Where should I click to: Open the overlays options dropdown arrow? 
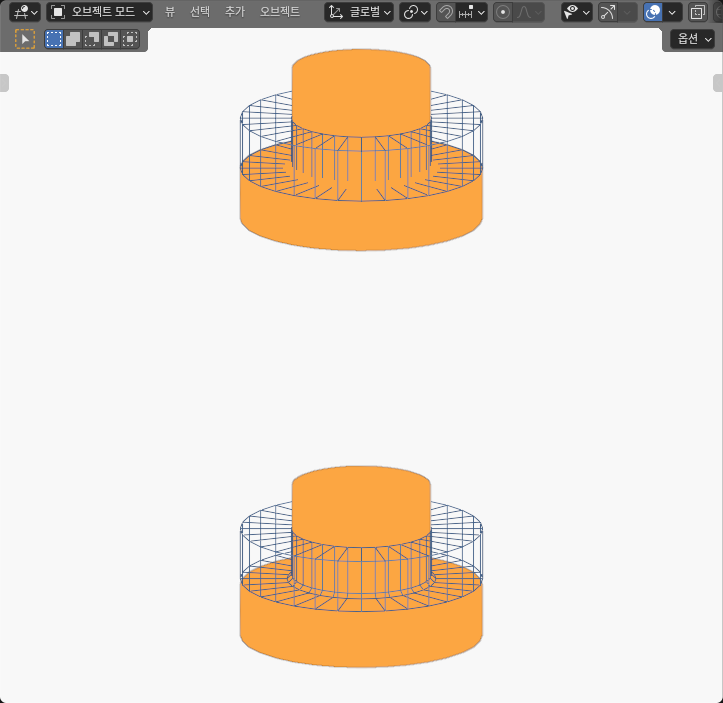click(x=672, y=12)
